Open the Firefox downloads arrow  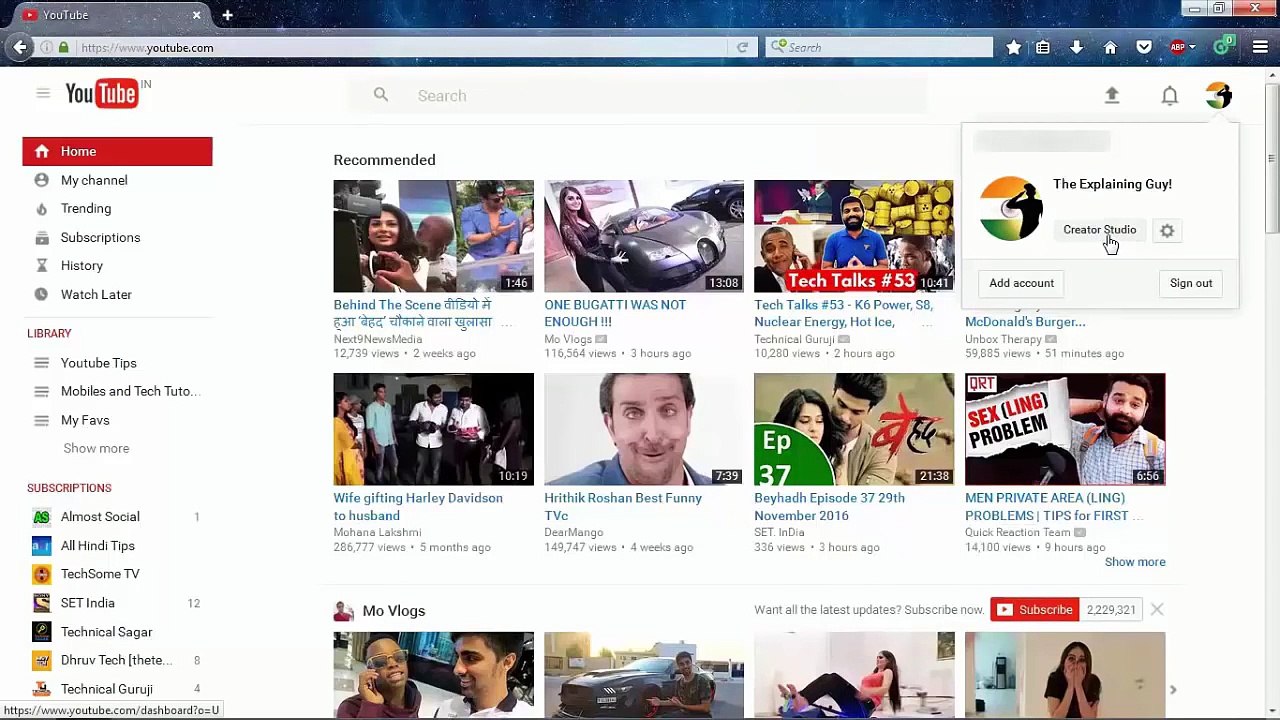click(1076, 47)
